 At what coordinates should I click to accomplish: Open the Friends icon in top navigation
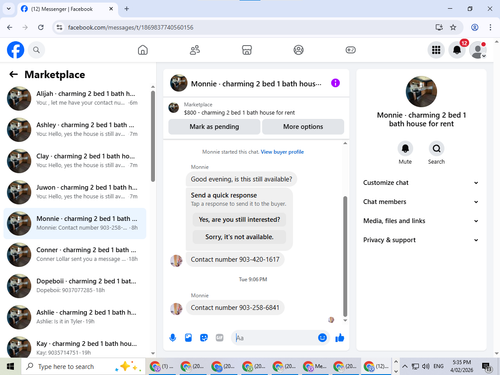coord(195,50)
